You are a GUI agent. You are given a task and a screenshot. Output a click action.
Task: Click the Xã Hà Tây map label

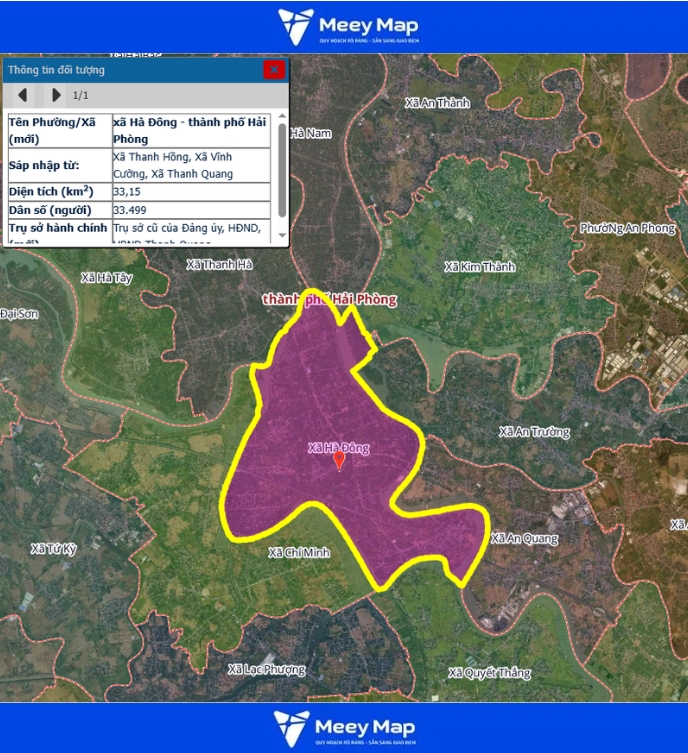pyautogui.click(x=106, y=277)
